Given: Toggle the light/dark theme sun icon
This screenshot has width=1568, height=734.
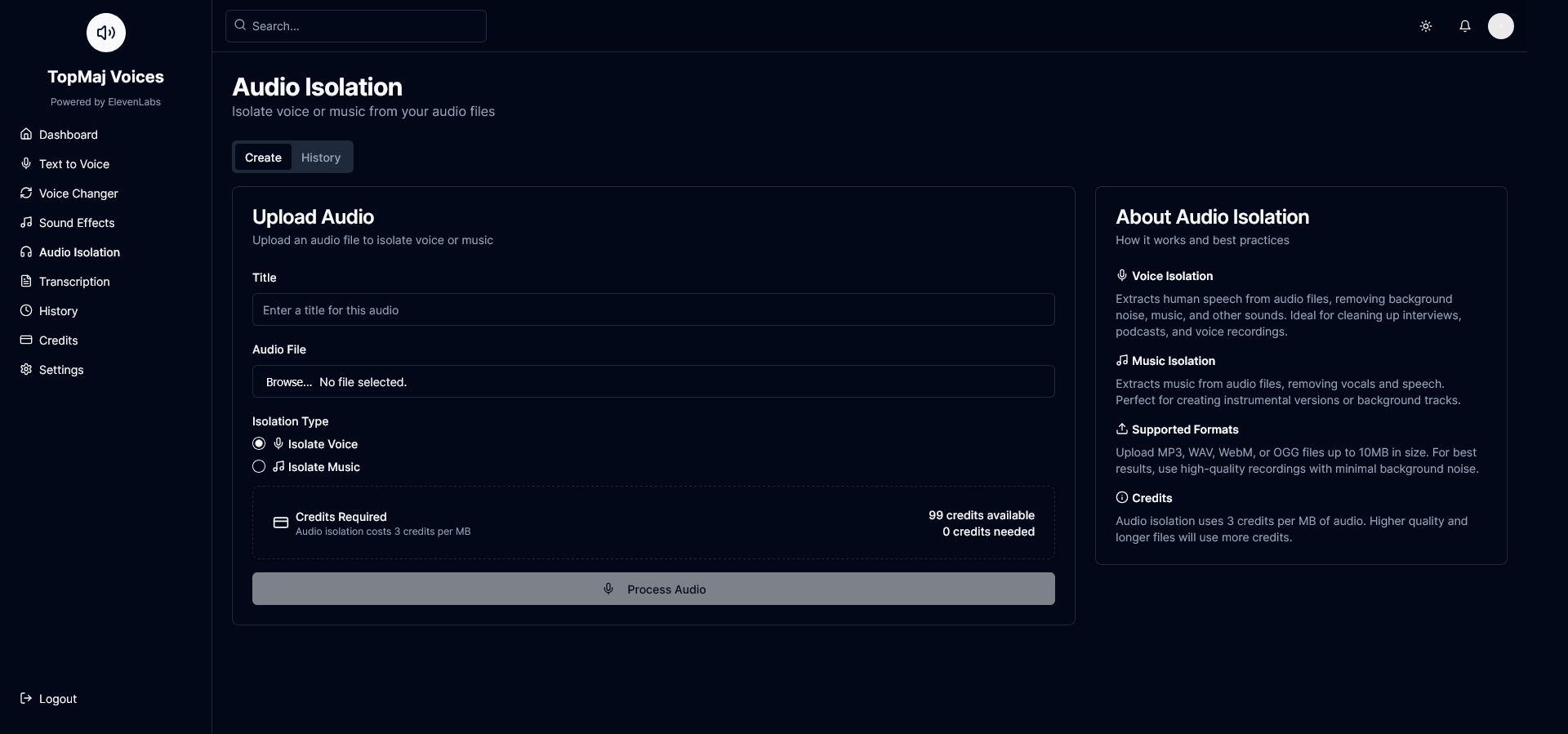Looking at the screenshot, I should tap(1426, 26).
